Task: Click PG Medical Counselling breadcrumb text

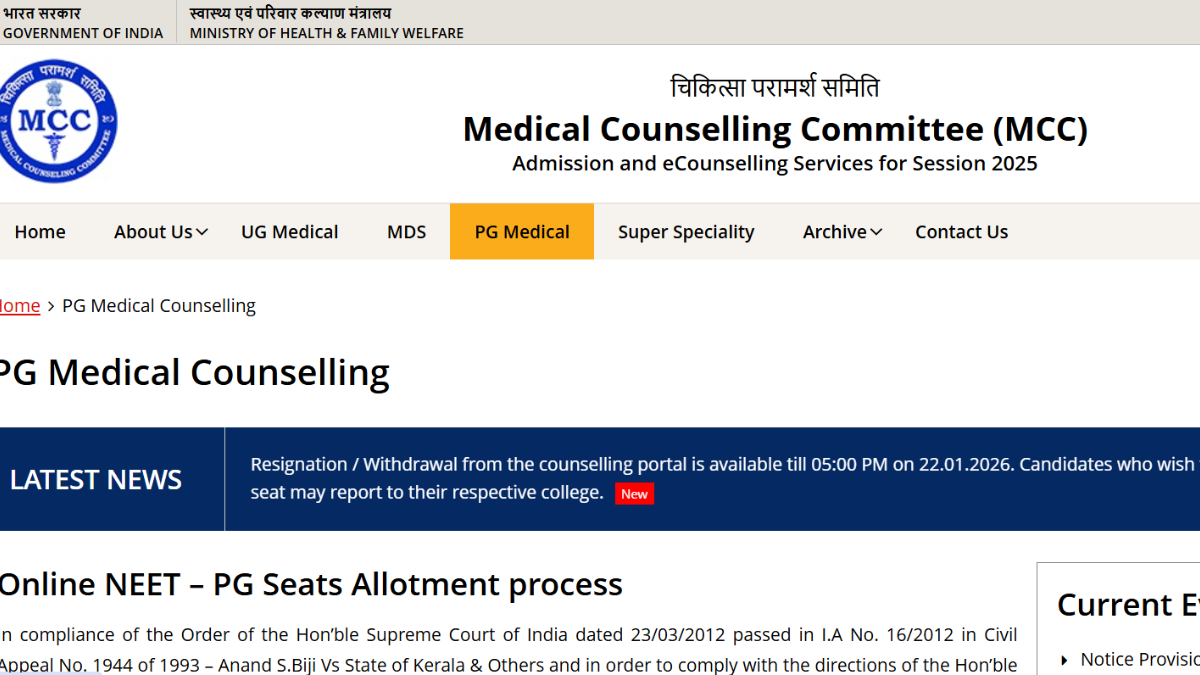Action: click(x=159, y=306)
